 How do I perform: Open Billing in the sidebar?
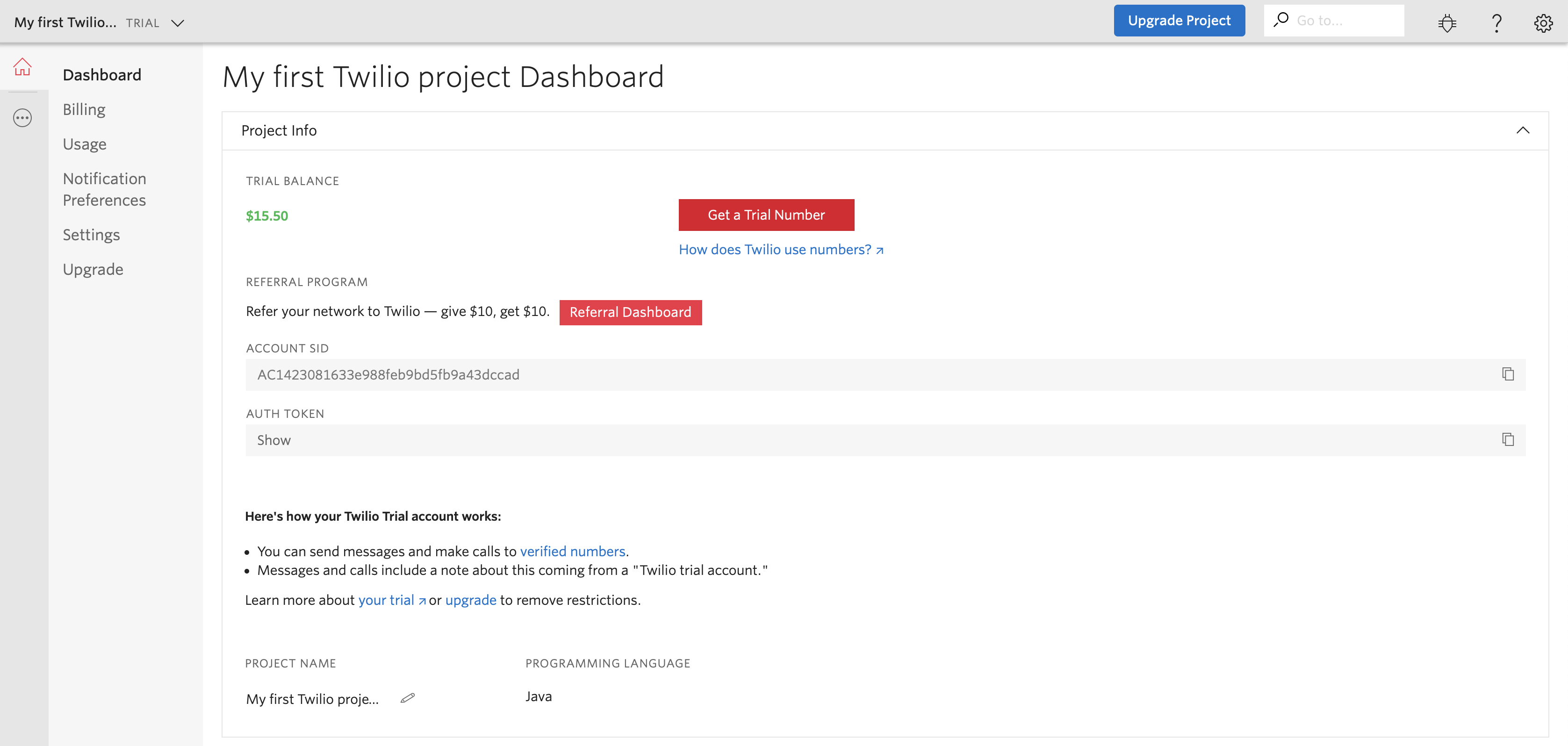[x=84, y=109]
